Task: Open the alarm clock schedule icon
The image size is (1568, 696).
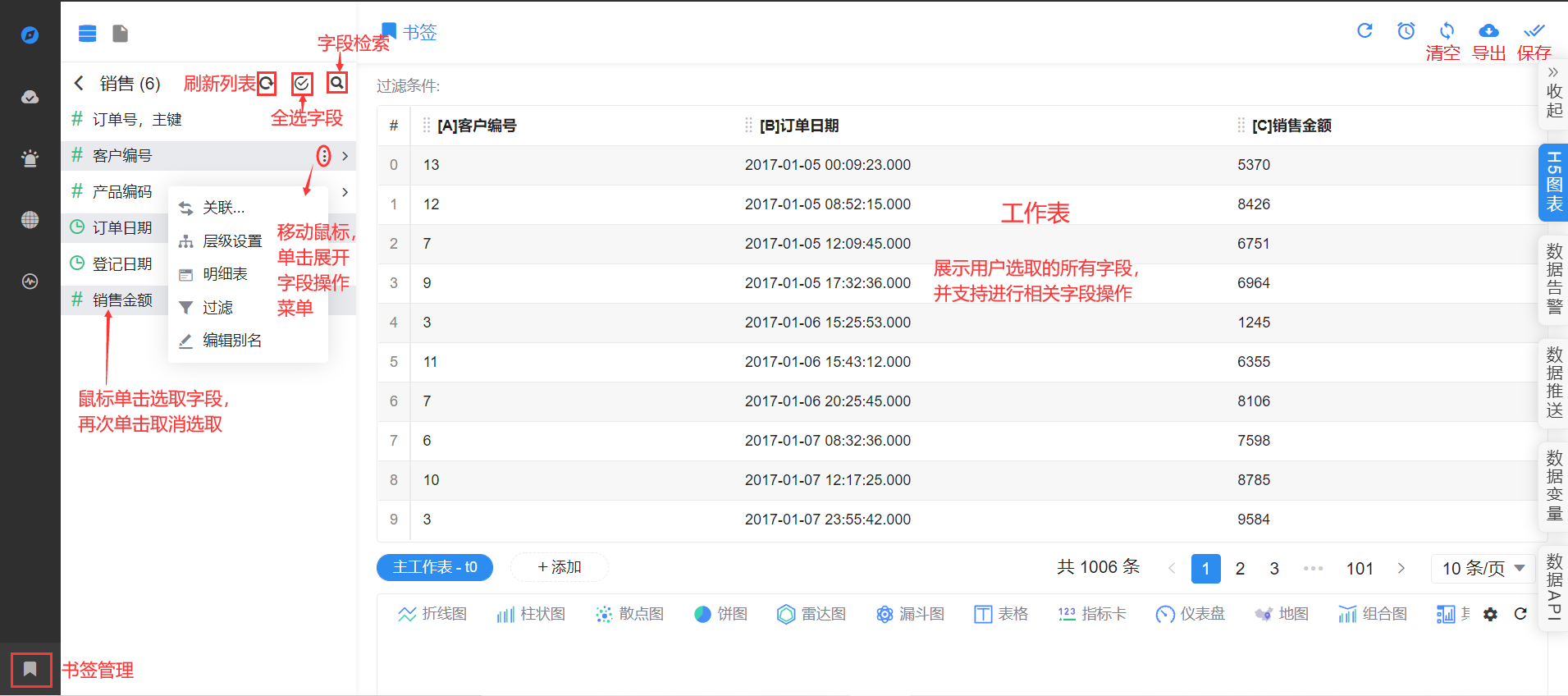Action: pos(1406,30)
